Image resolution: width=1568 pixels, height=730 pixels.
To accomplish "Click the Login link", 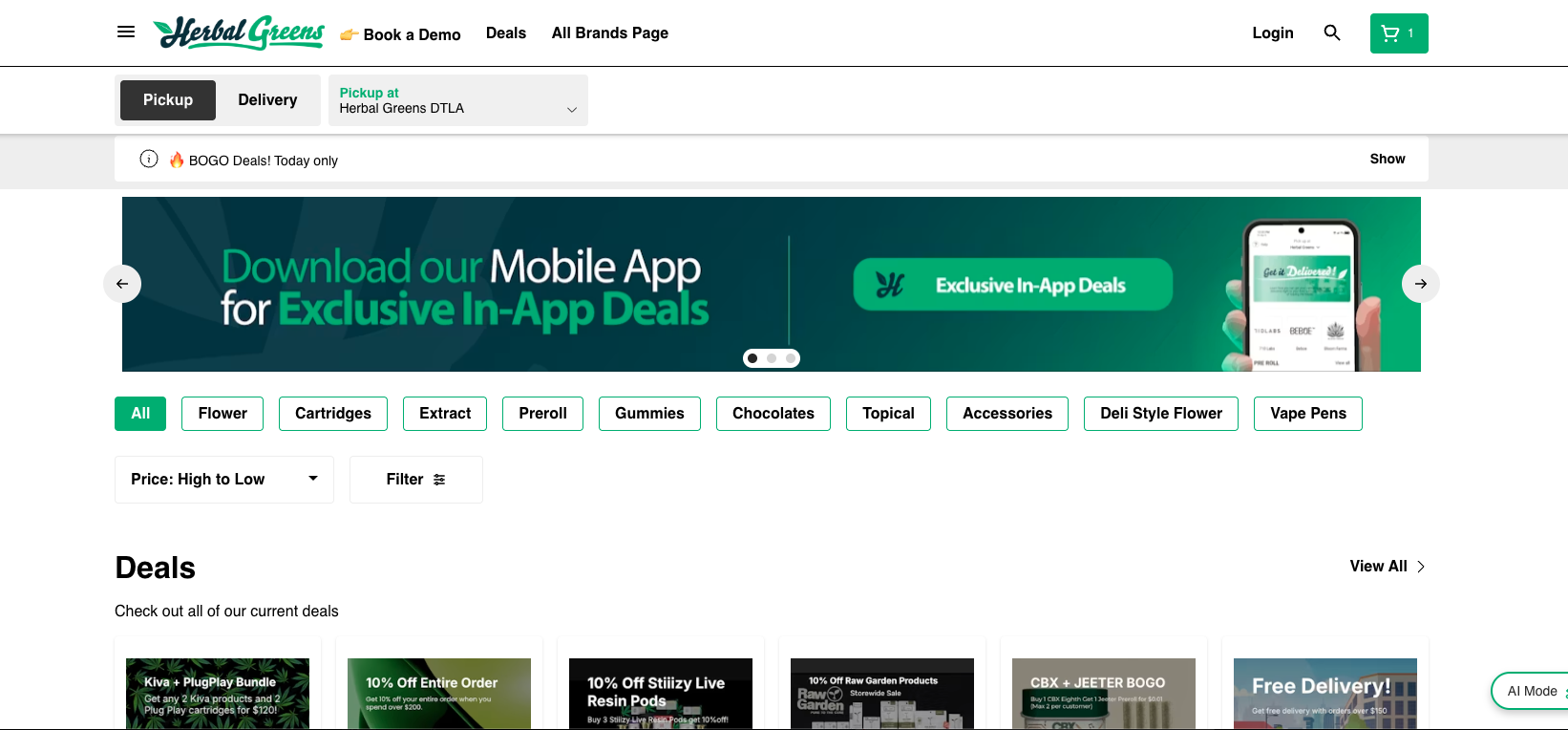I will [1273, 33].
